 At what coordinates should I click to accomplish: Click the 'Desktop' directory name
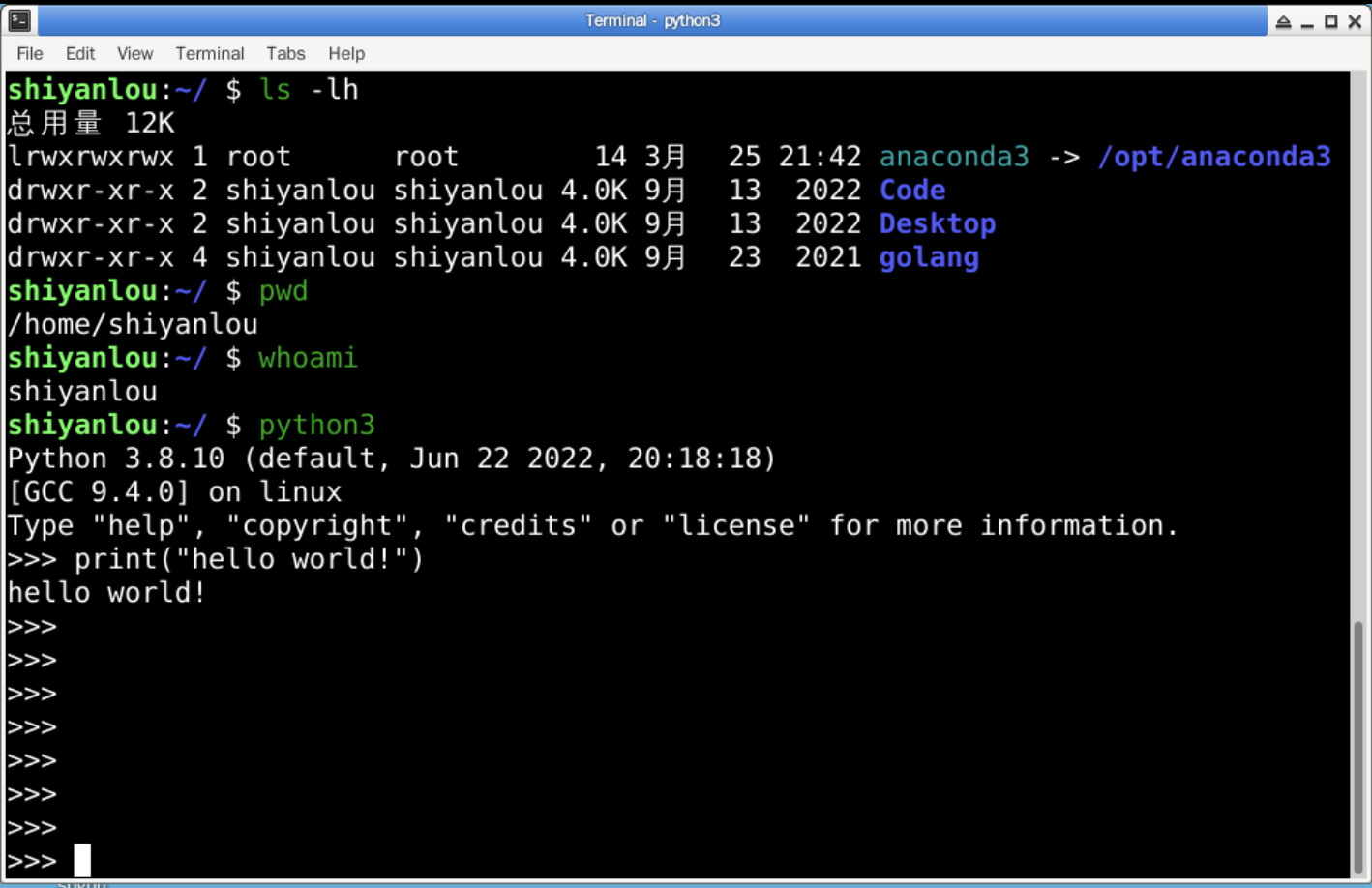(x=938, y=223)
